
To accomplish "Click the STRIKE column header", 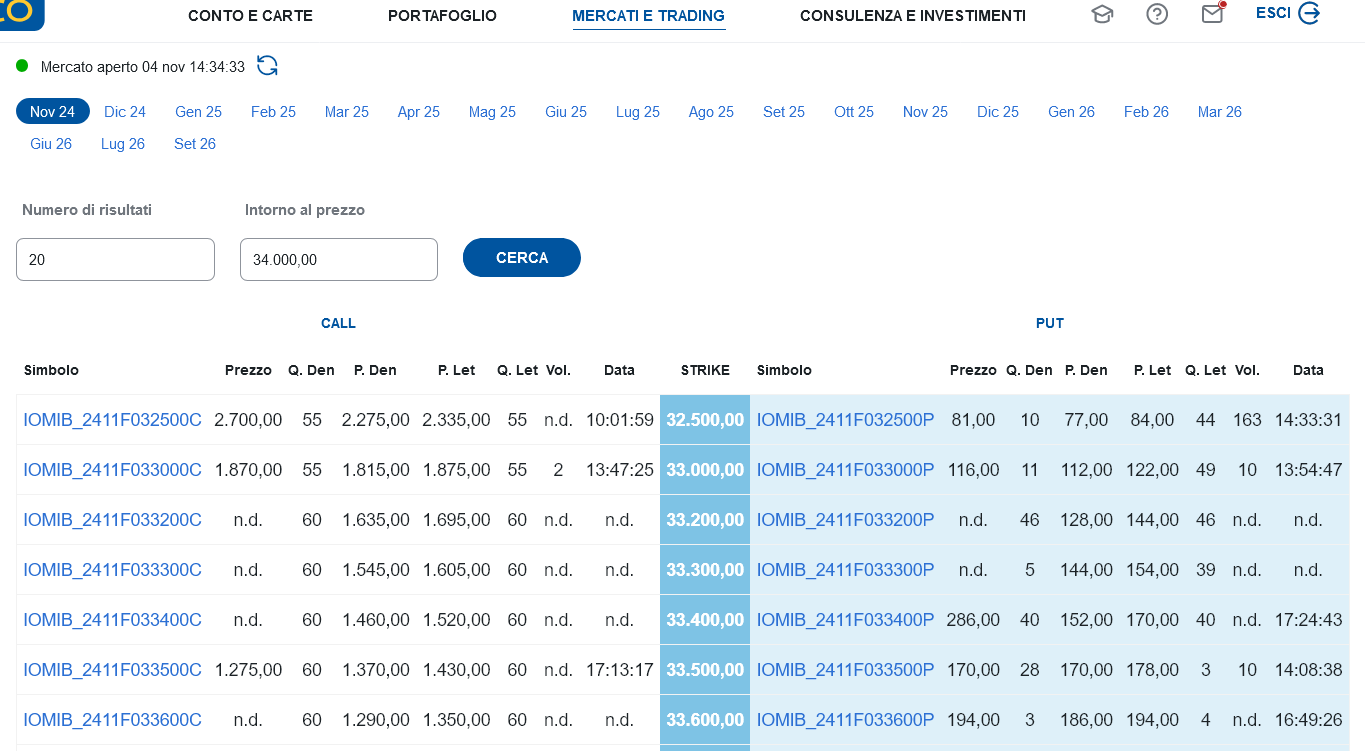I will (705, 370).
